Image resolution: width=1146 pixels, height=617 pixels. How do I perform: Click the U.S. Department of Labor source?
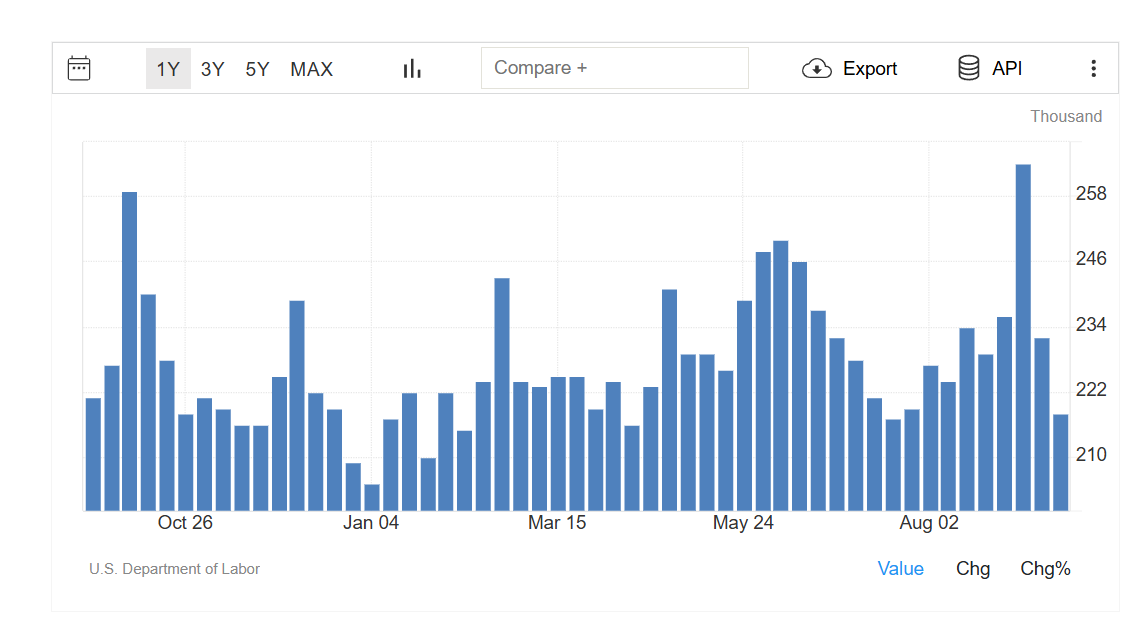[174, 569]
